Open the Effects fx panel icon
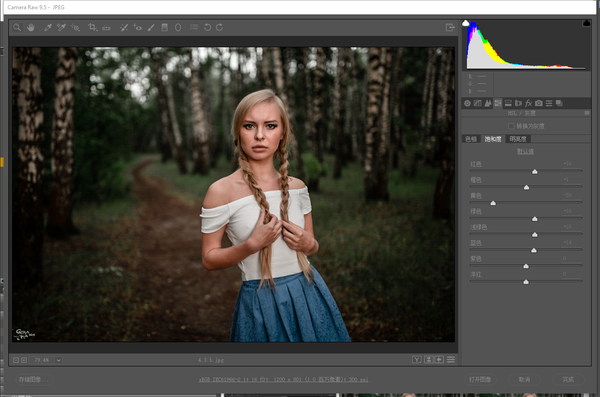Image resolution: width=600 pixels, height=397 pixels. click(x=528, y=103)
